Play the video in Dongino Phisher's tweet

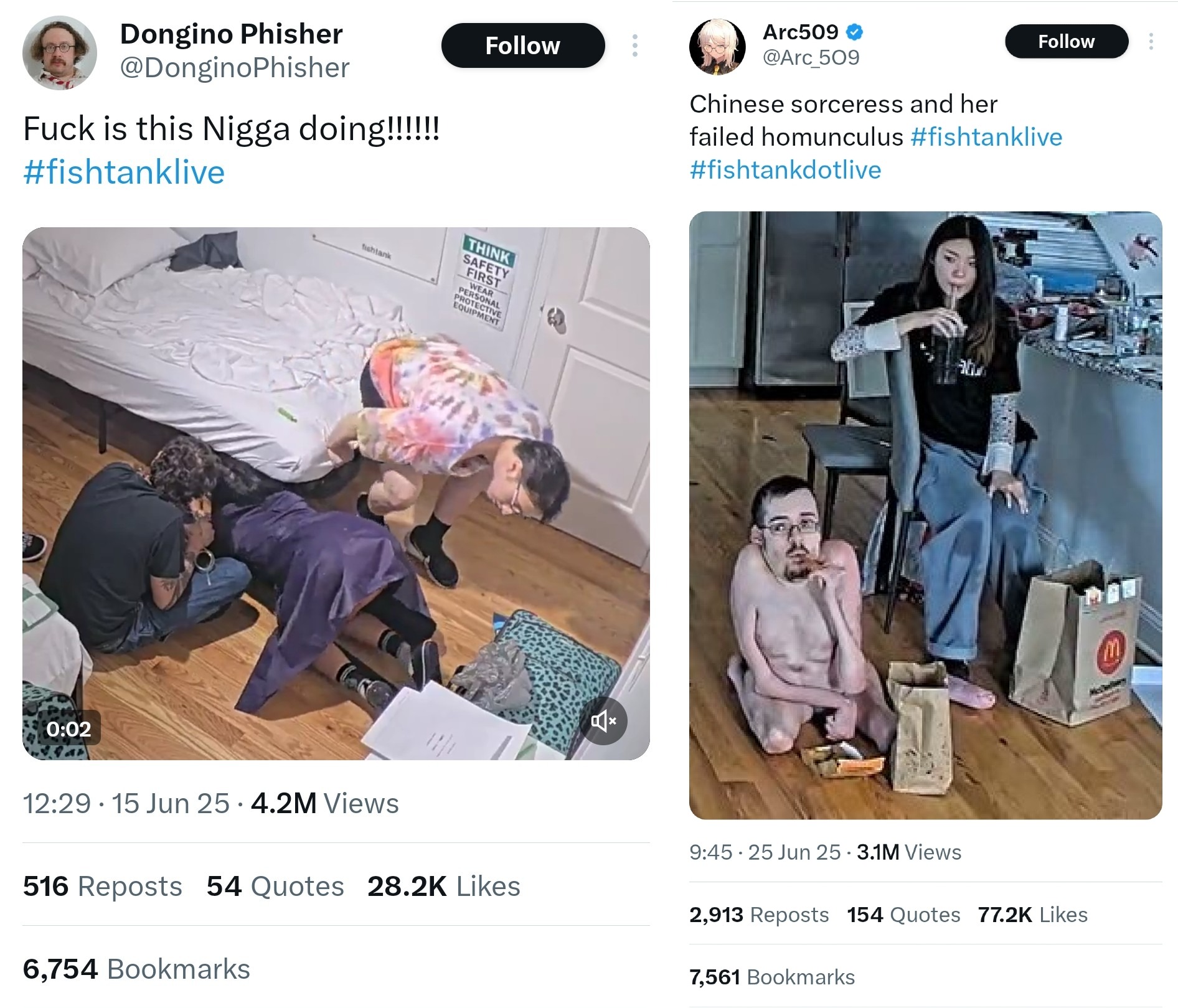(x=336, y=493)
